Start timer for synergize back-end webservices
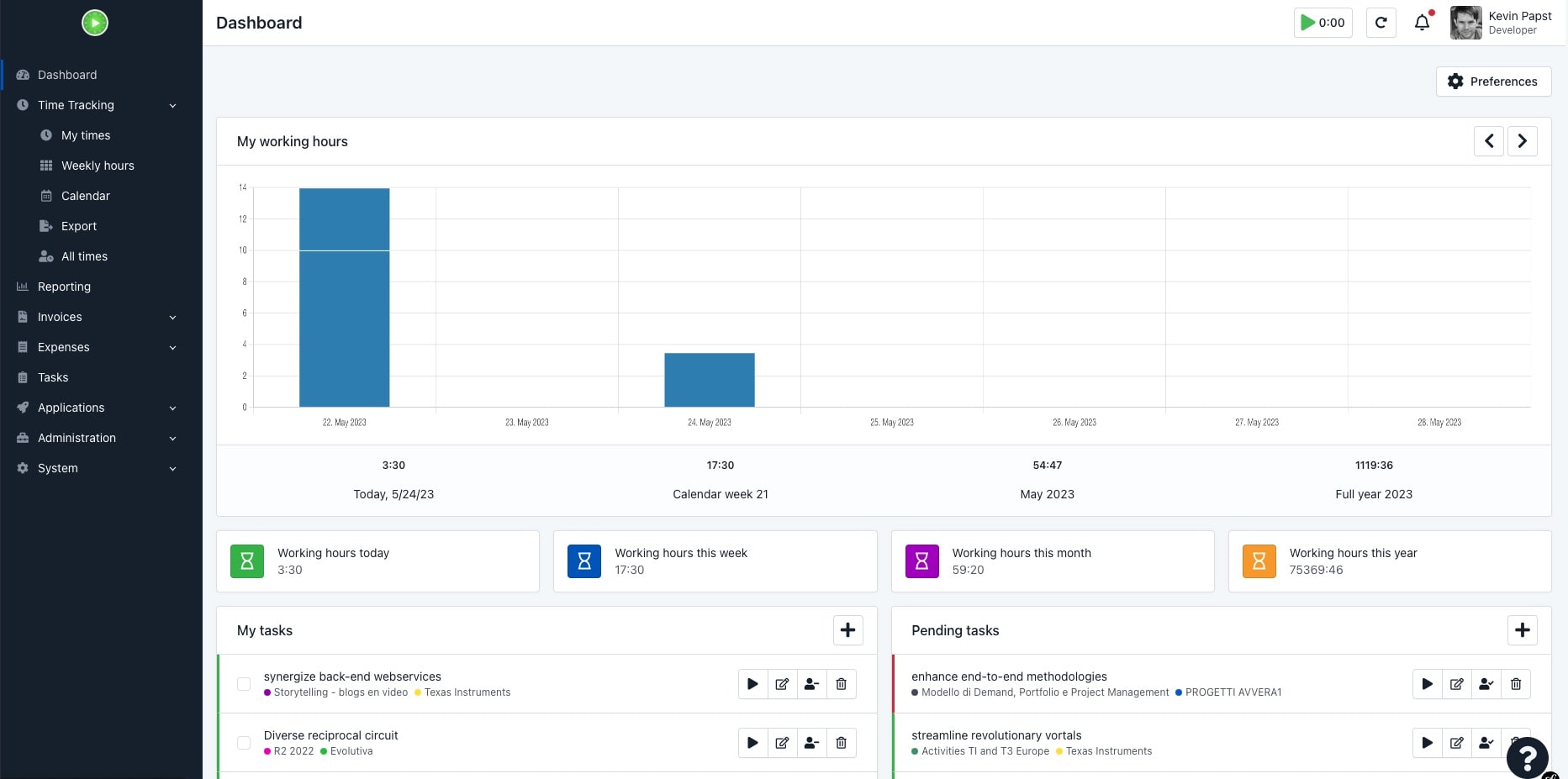 (752, 684)
